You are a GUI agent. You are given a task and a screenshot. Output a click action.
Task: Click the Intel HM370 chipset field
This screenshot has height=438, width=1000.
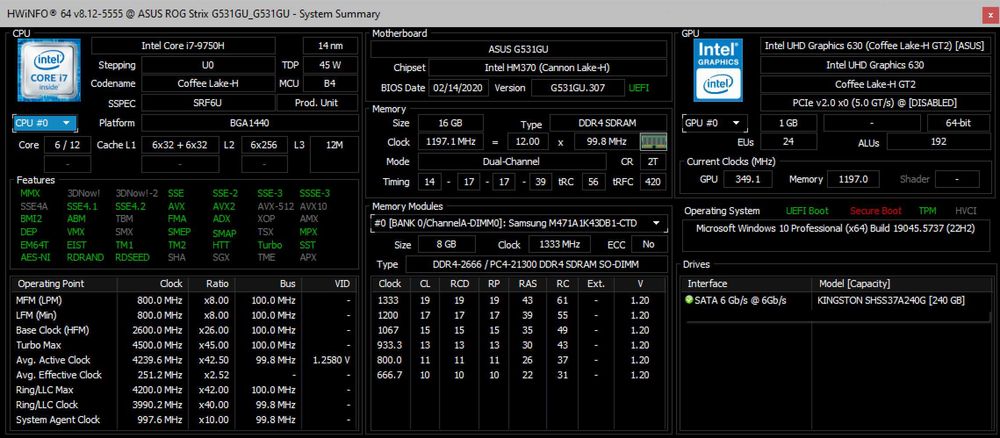click(x=547, y=68)
